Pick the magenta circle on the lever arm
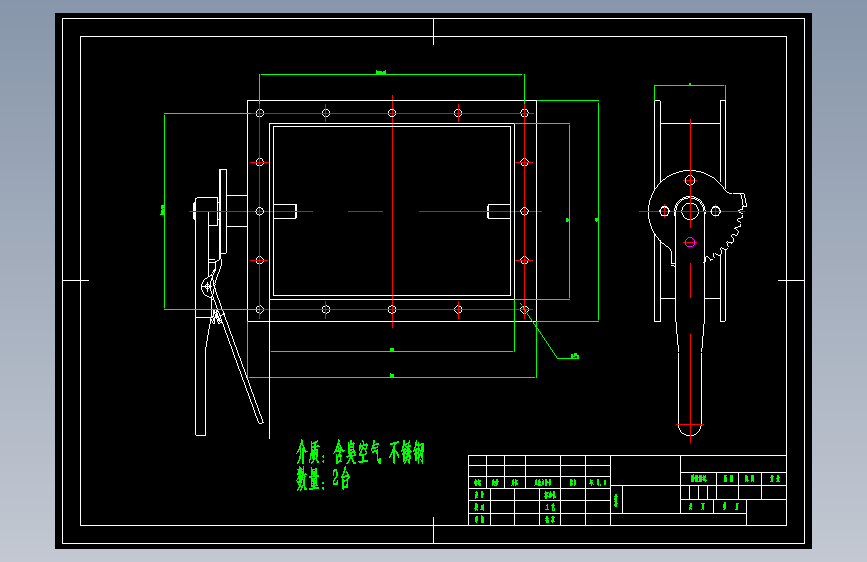 click(x=690, y=242)
